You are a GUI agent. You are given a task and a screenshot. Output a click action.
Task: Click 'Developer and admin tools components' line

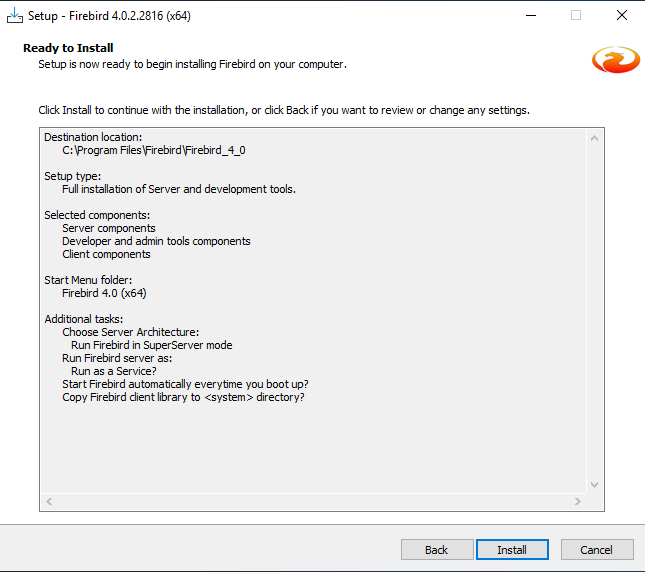pos(156,241)
